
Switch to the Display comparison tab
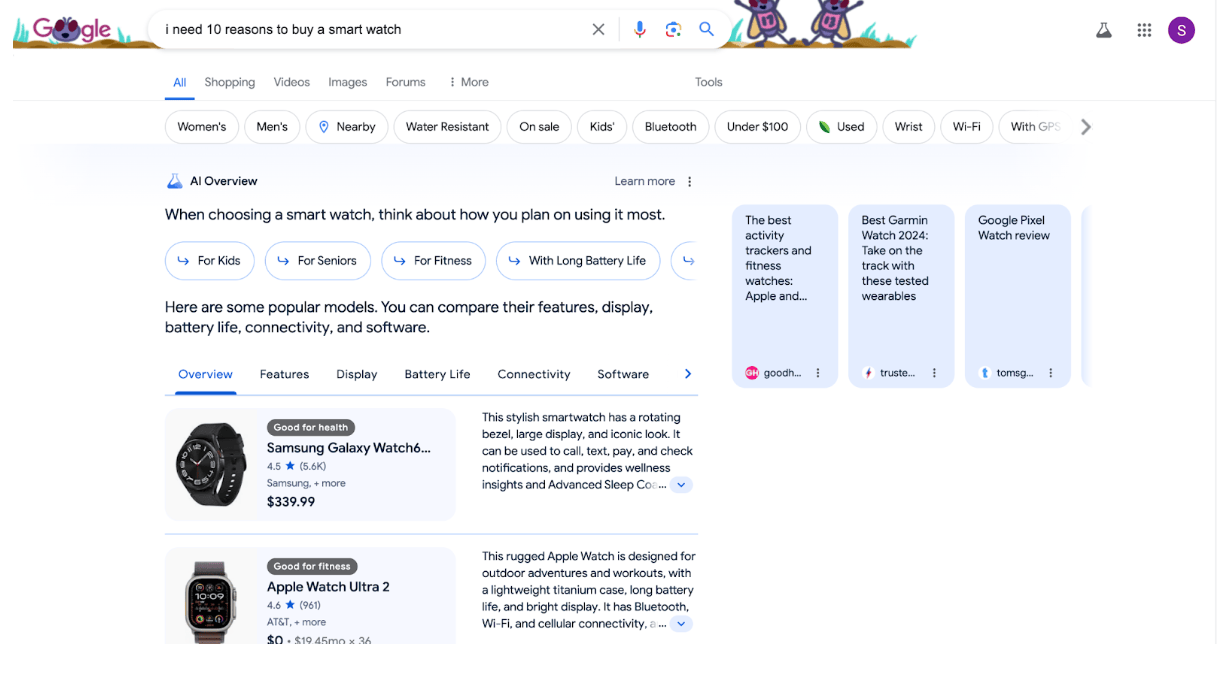point(357,374)
